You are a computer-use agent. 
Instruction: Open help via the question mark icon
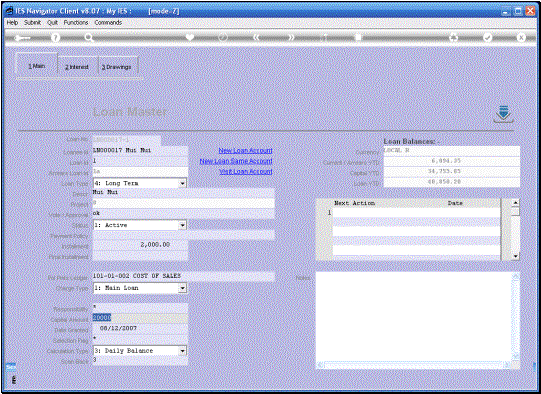pyautogui.click(x=55, y=38)
